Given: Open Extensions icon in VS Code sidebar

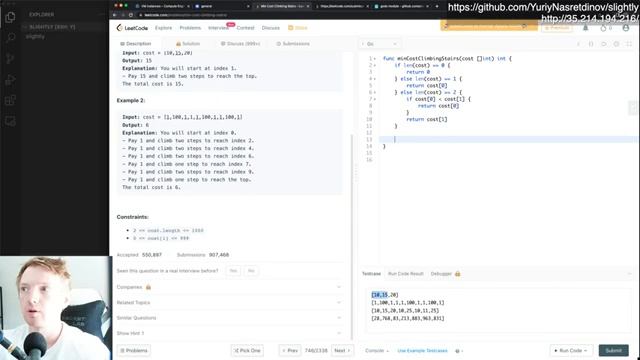Looking at the screenshot, I should click(x=10, y=100).
